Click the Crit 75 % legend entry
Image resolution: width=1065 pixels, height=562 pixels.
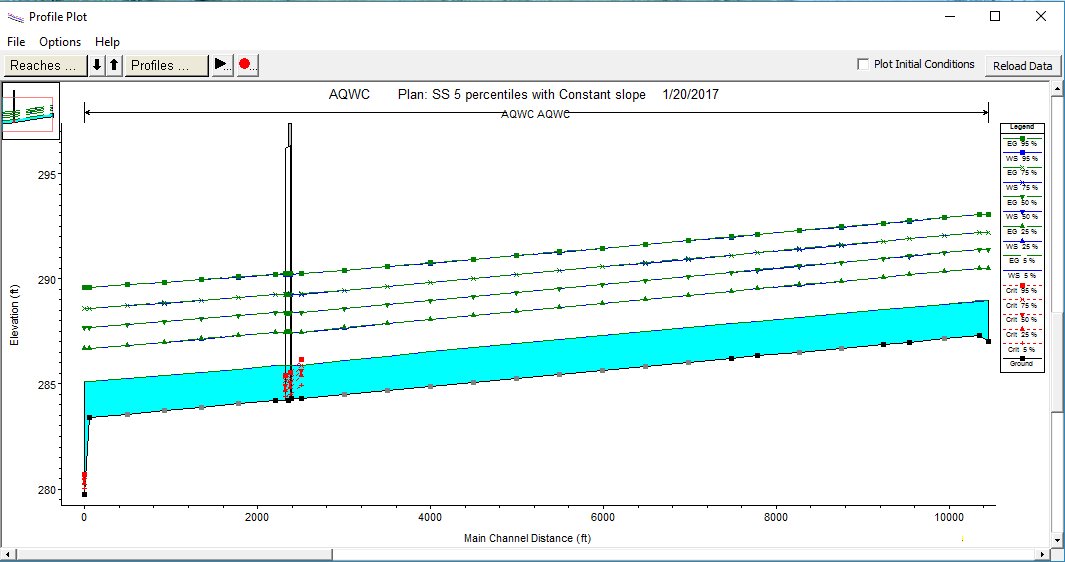1022,304
